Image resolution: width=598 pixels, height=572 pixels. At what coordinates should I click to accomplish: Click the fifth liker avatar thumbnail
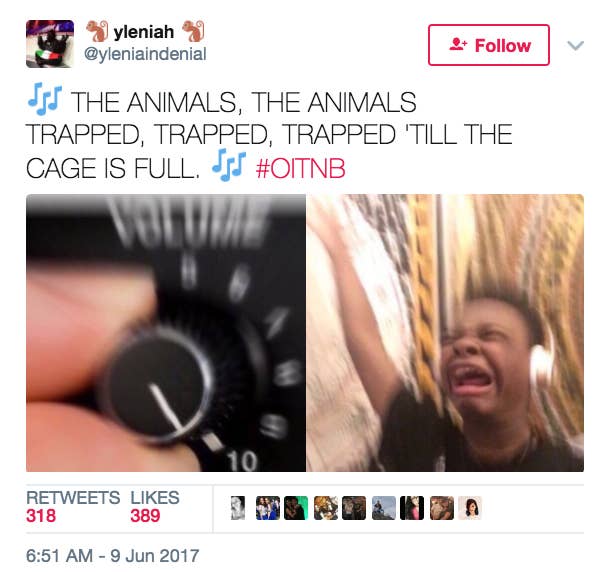pyautogui.click(x=354, y=508)
